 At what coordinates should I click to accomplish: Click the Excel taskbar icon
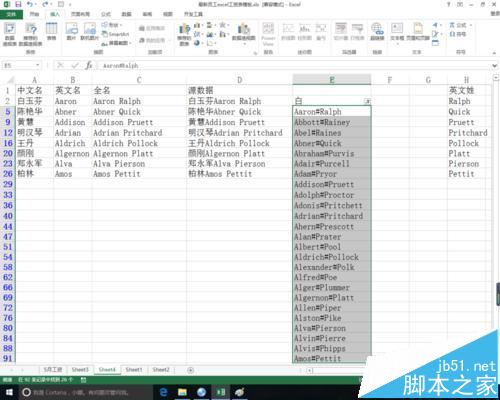(x=221, y=392)
